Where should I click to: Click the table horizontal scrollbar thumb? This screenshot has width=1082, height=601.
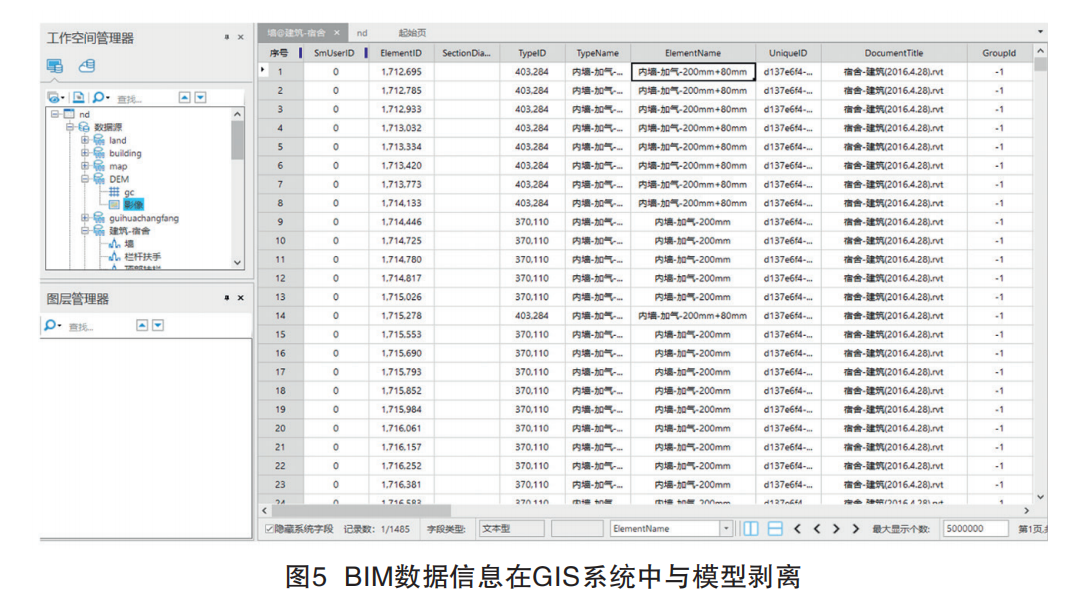point(362,511)
